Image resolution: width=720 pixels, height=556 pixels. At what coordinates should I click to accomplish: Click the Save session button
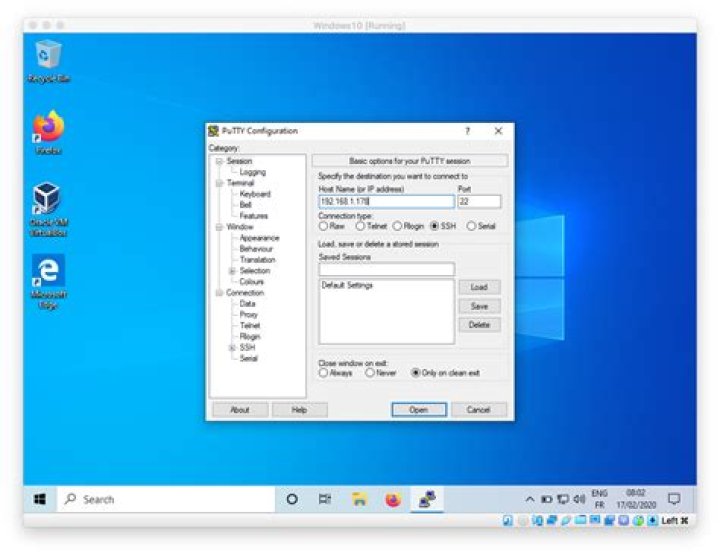click(x=479, y=306)
